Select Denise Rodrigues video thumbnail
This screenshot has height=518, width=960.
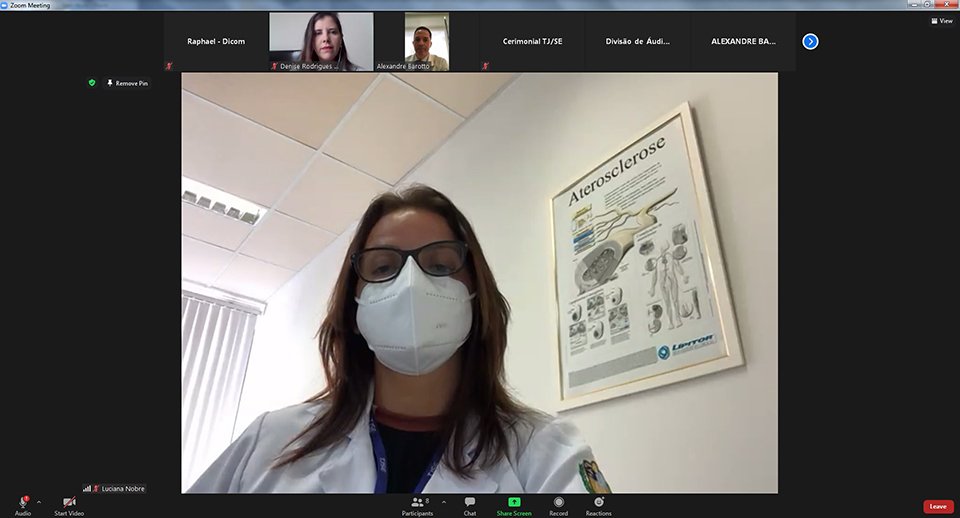[x=321, y=41]
